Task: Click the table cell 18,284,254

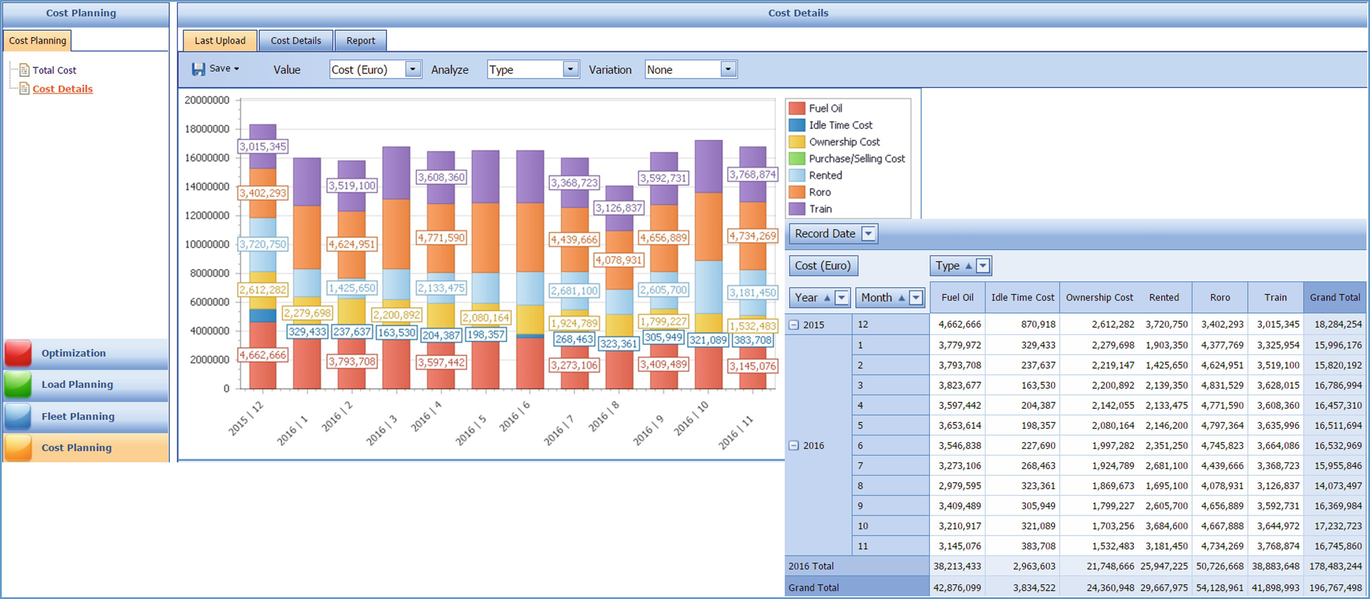Action: (1336, 325)
